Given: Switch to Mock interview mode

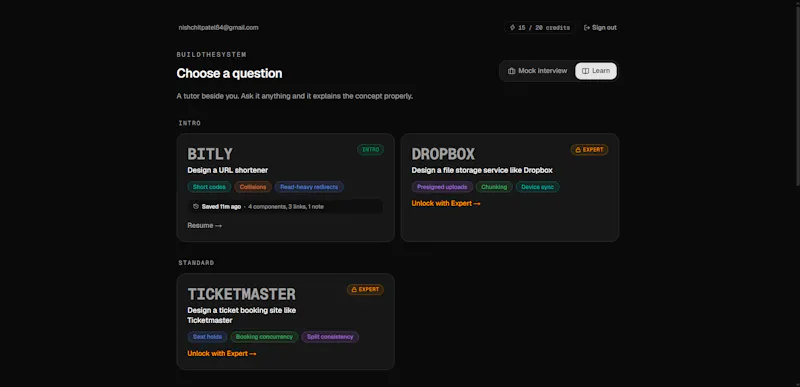Looking at the screenshot, I should 537,71.
